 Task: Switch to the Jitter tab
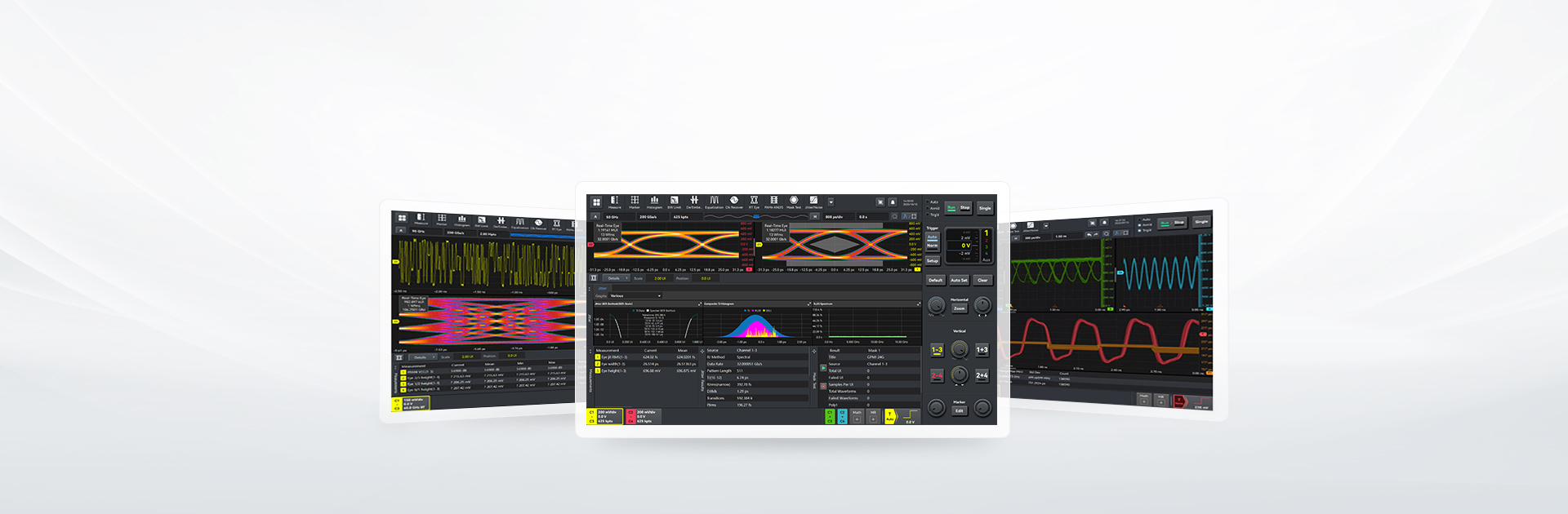[x=603, y=288]
